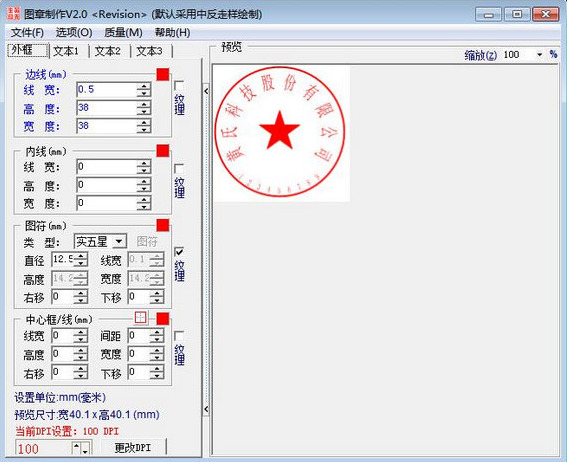
Task: Open the 质量(M) menu
Action: point(123,33)
